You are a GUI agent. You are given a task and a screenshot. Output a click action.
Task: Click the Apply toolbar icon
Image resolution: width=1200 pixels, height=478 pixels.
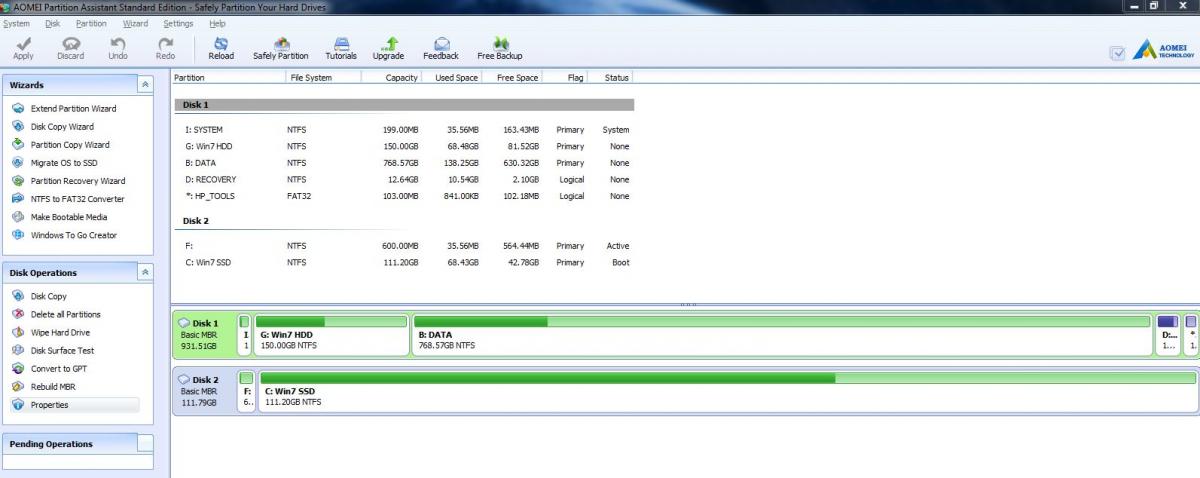(23, 48)
